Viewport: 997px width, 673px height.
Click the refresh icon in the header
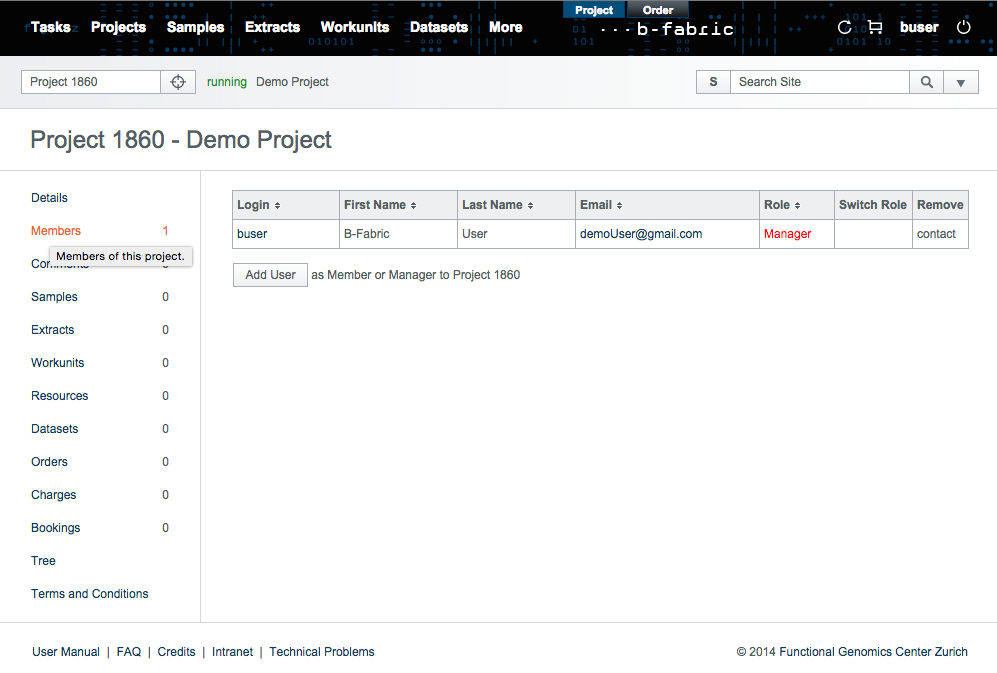[844, 27]
